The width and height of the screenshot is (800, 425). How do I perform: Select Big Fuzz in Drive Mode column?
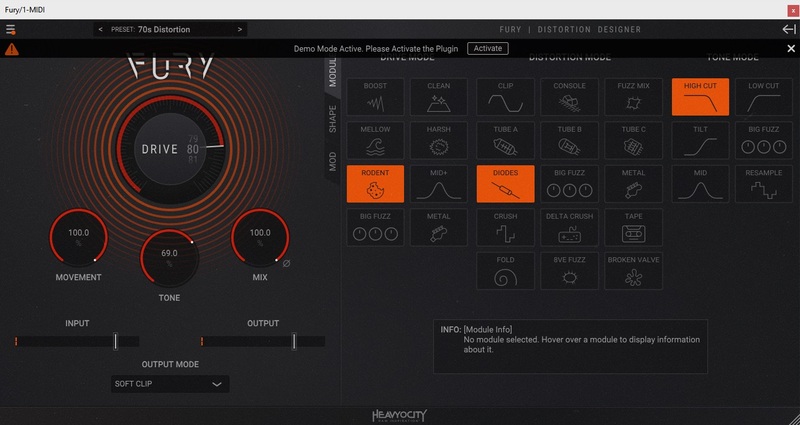(375, 227)
